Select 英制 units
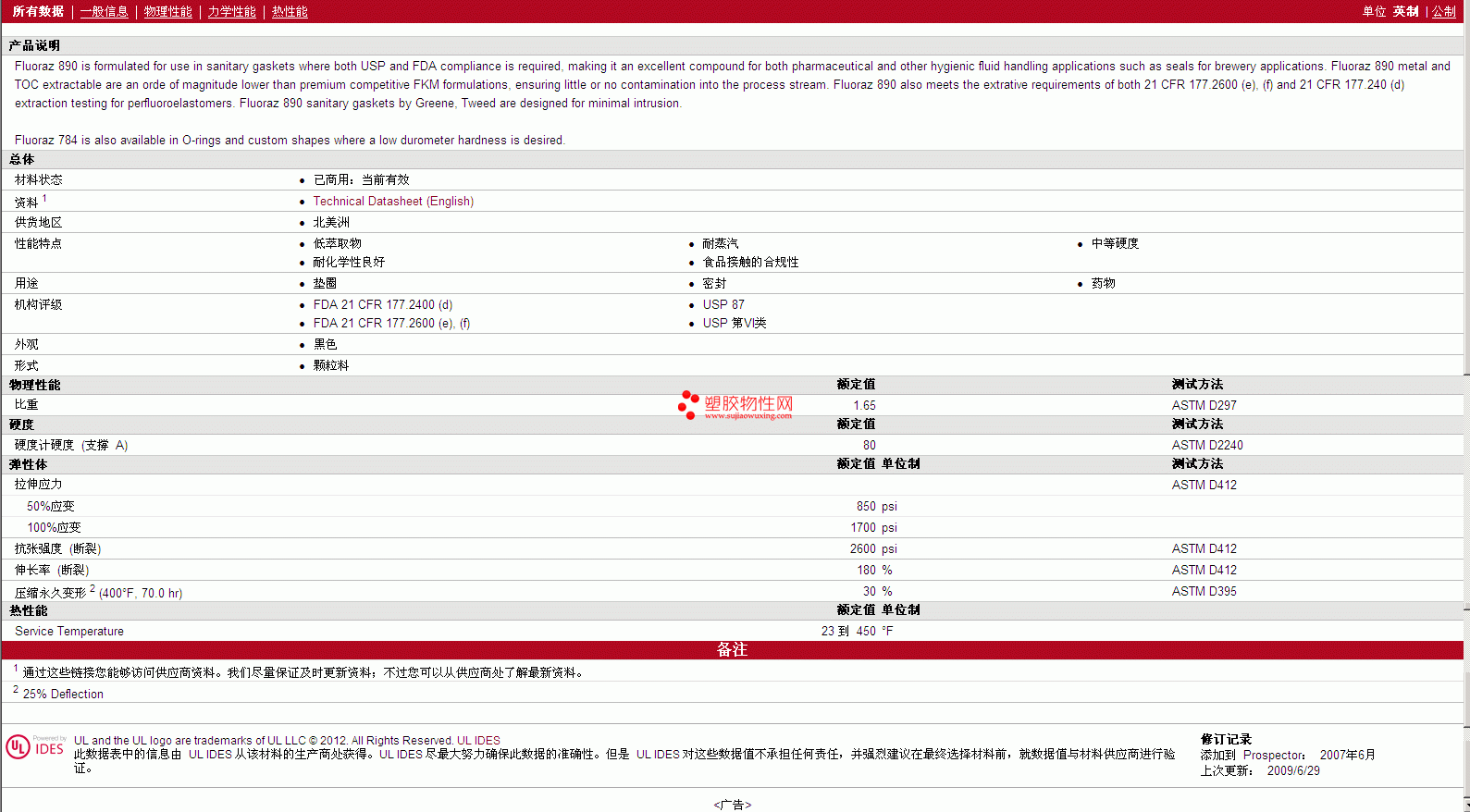 [x=1406, y=11]
